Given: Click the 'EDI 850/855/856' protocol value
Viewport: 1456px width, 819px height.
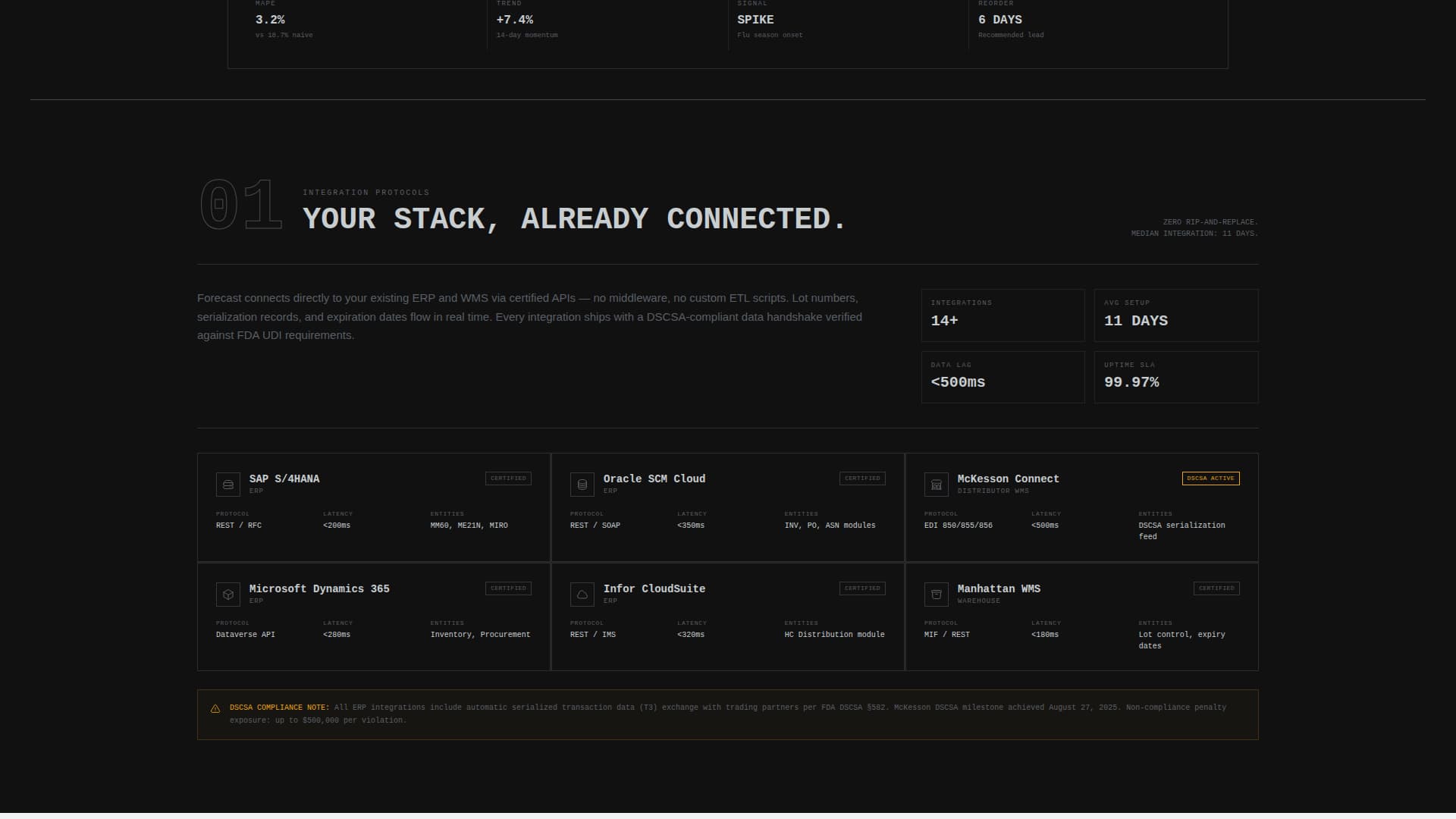Looking at the screenshot, I should 959,526.
